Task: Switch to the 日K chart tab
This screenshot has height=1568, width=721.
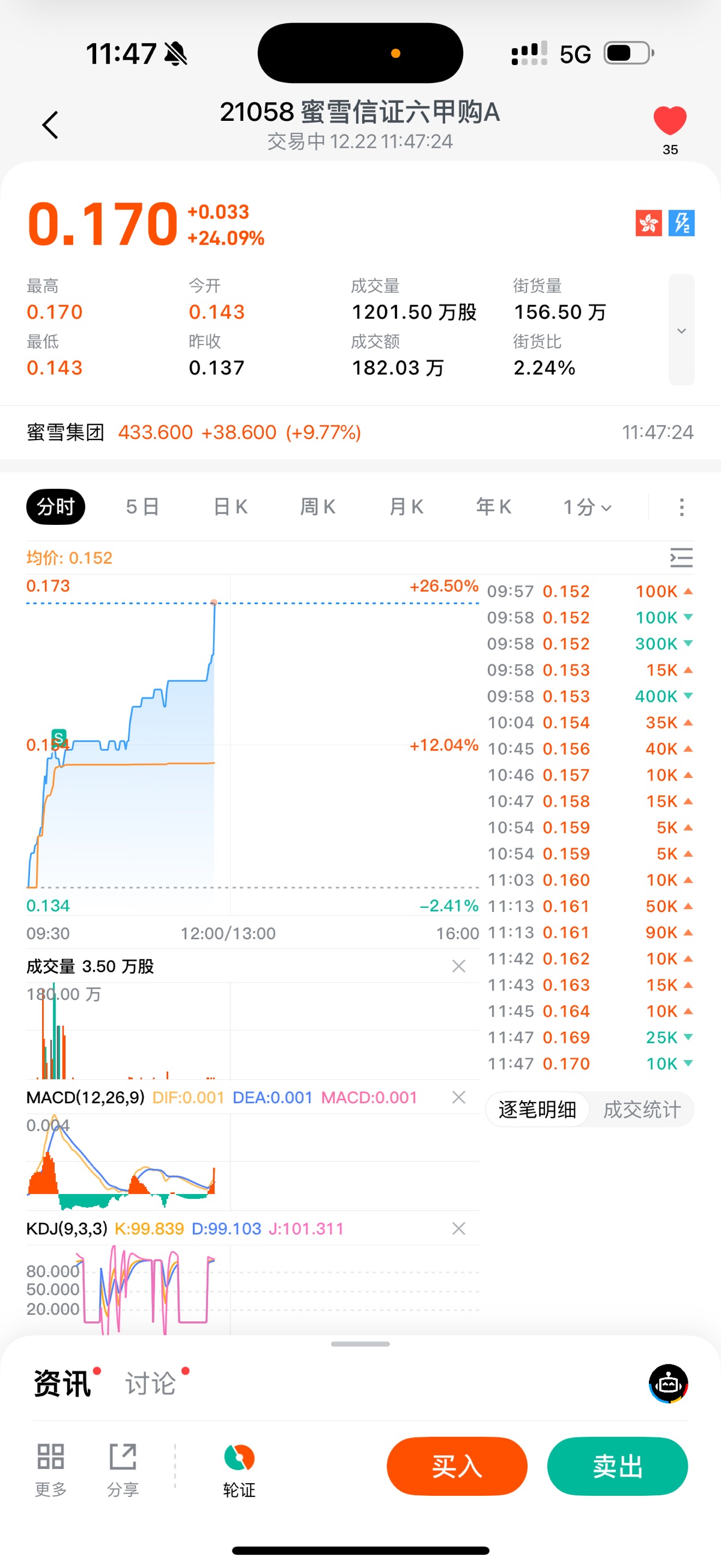Action: point(231,507)
